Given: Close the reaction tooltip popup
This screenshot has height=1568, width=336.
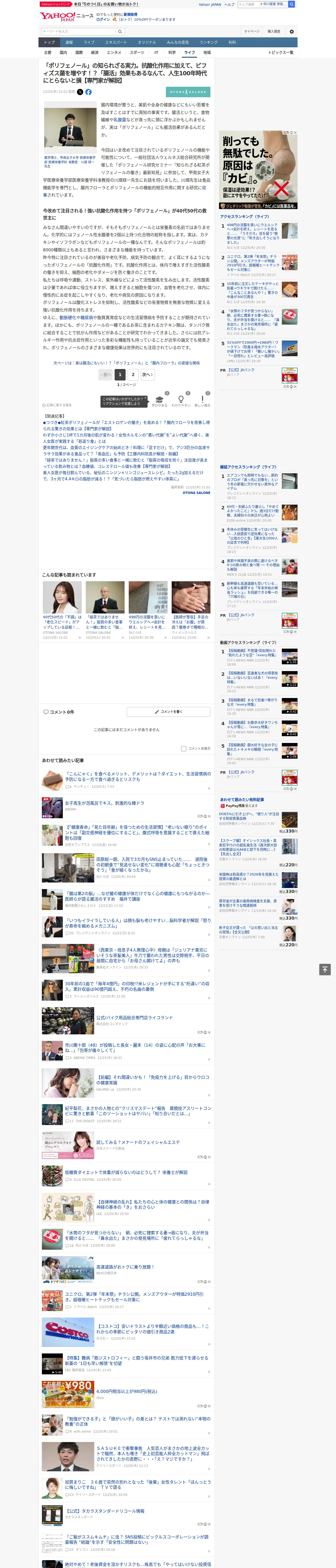Looking at the screenshot, I should coord(145,398).
